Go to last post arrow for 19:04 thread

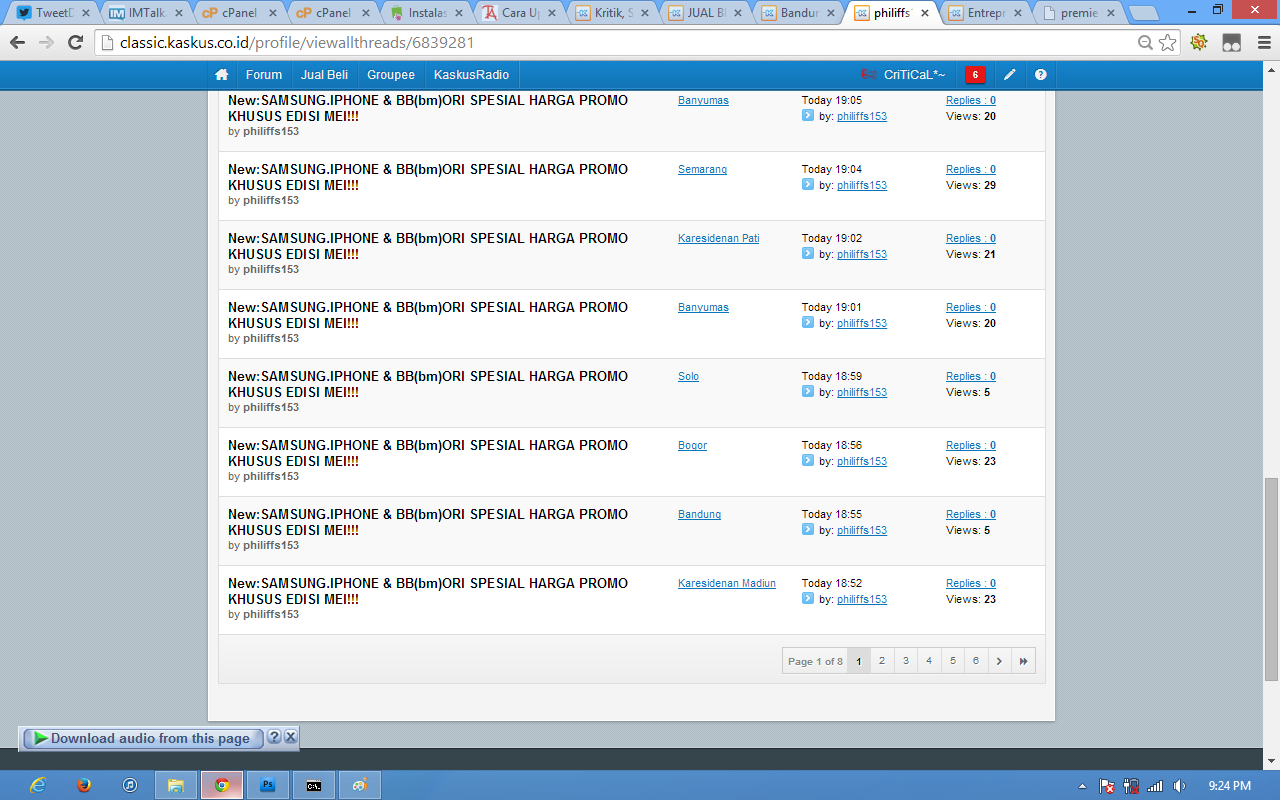(808, 185)
